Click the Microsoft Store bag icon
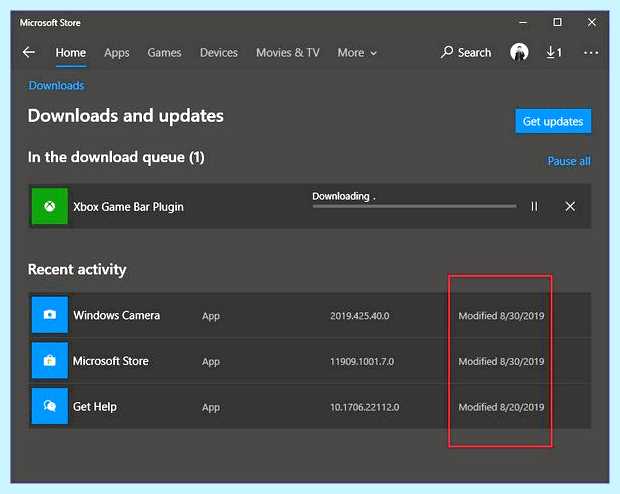 (x=49, y=360)
